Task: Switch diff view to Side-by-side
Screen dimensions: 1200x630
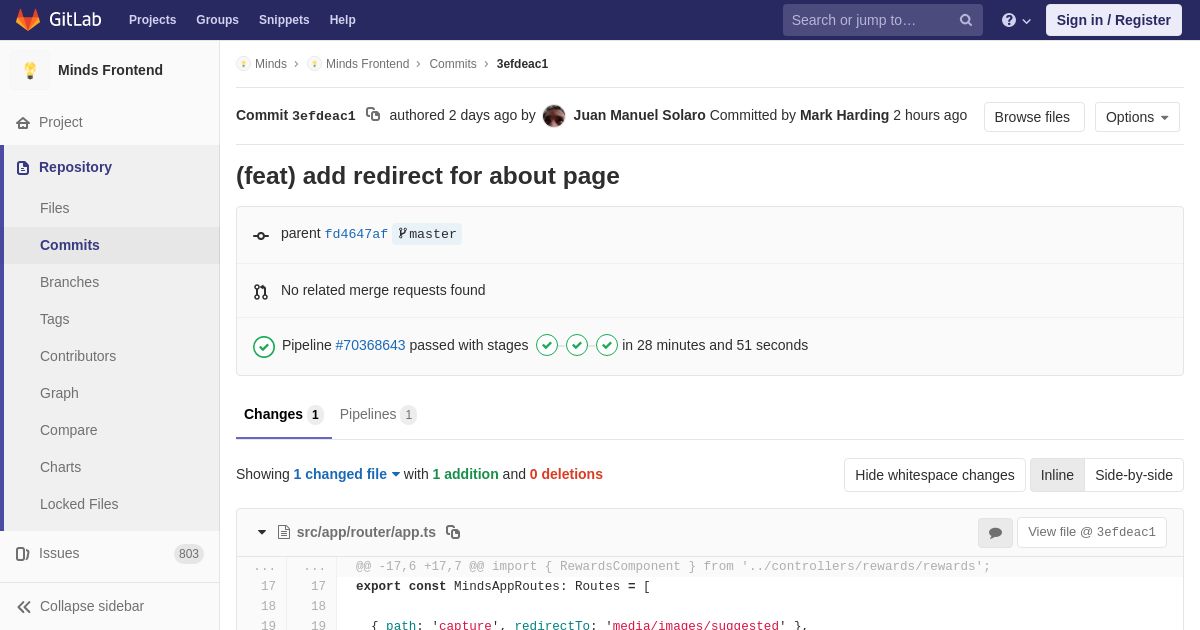Action: click(x=1134, y=475)
